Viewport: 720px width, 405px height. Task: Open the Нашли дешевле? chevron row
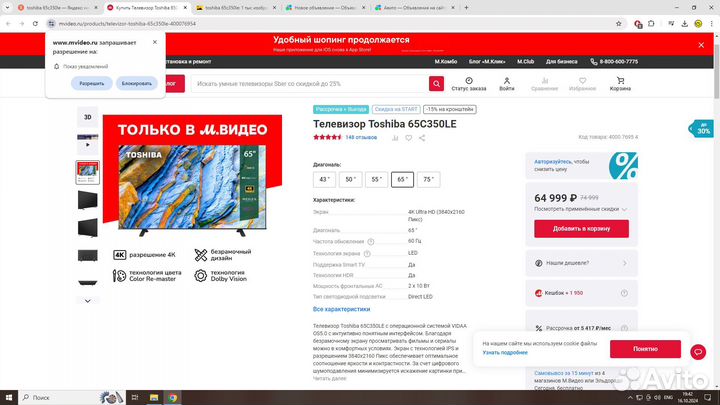[x=581, y=263]
